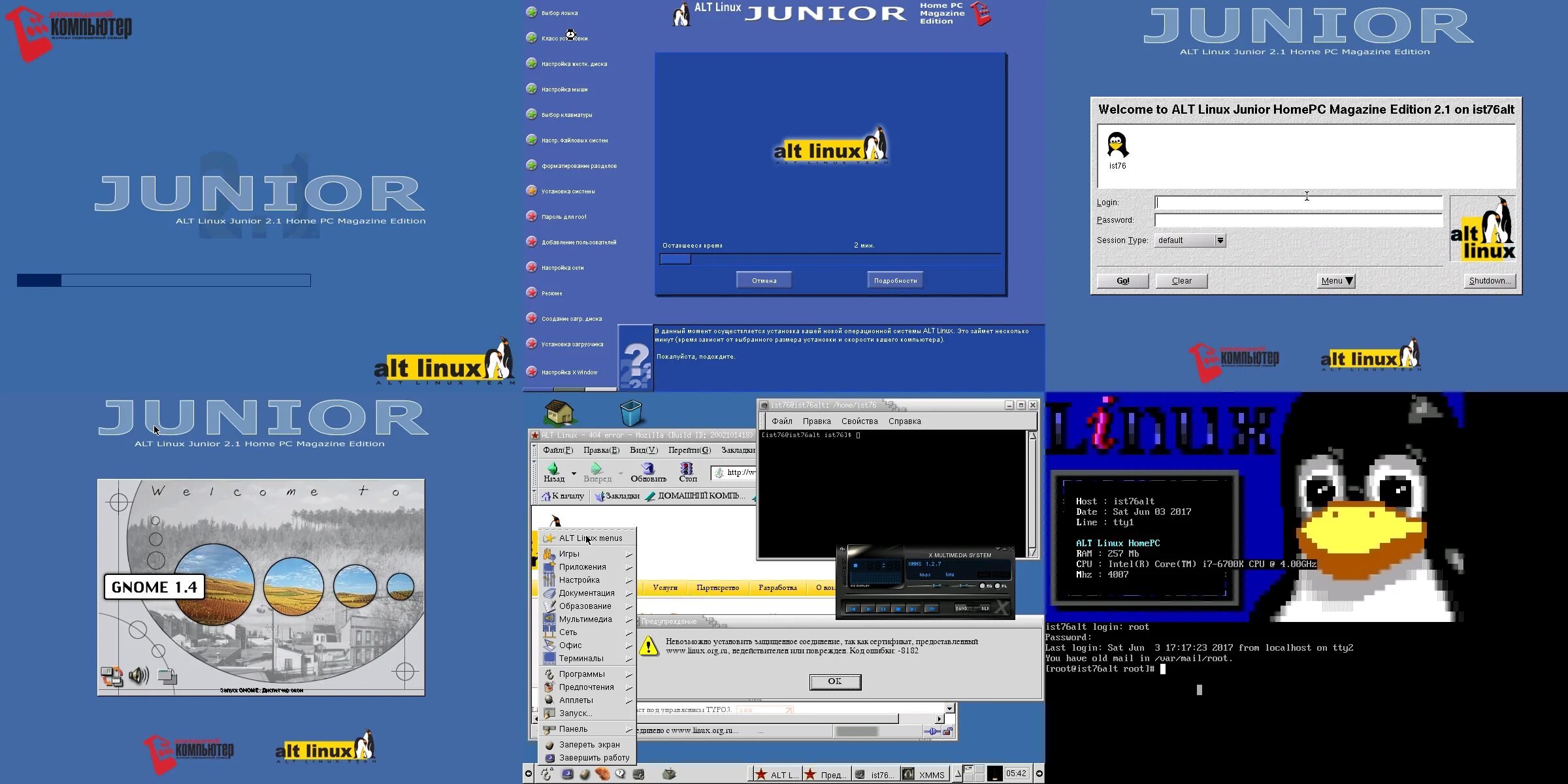Open the Back button history dropdown arrow in Mozilla
Viewport: 1568px width, 784px height.
[x=574, y=473]
